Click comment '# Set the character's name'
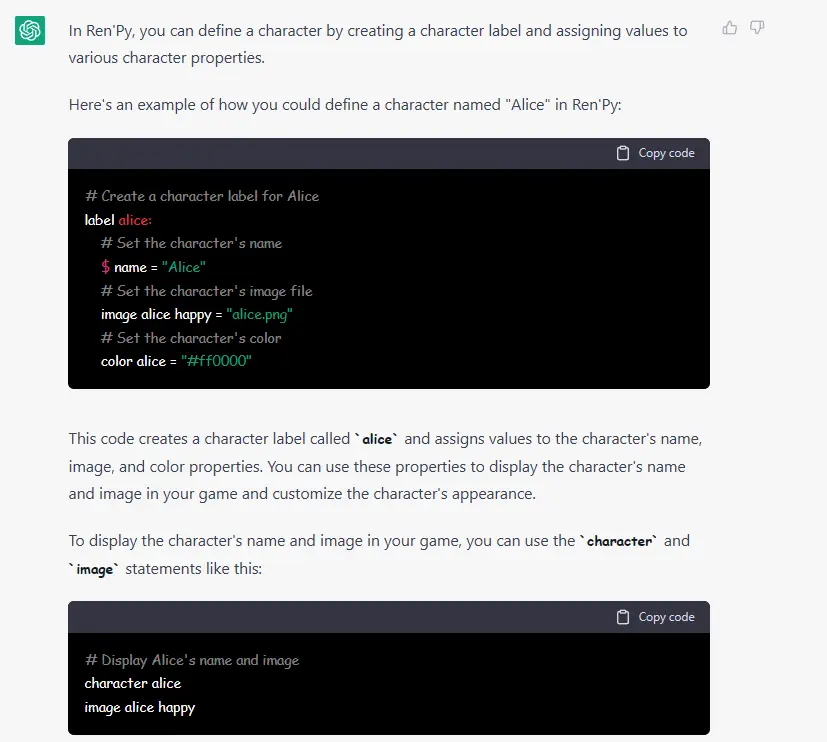This screenshot has width=827, height=742. coord(191,243)
